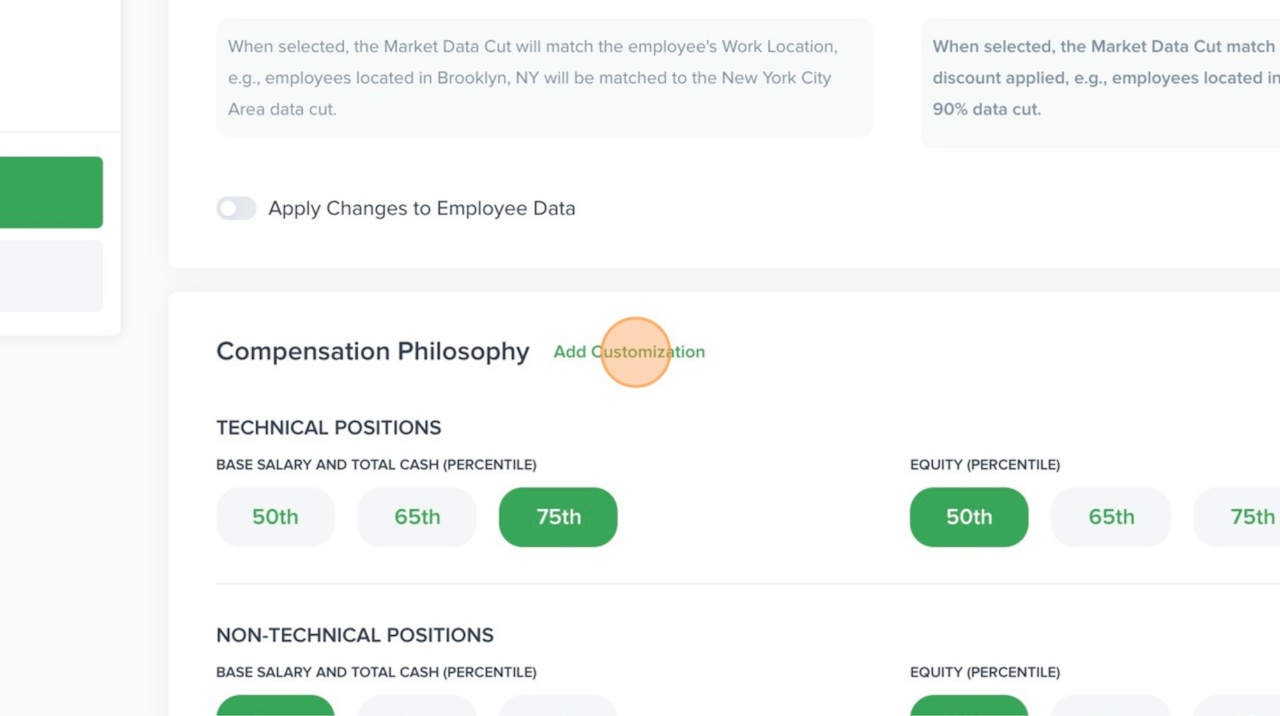Select non-technical equity 50th percentile option
The height and width of the screenshot is (716, 1280).
pos(969,706)
